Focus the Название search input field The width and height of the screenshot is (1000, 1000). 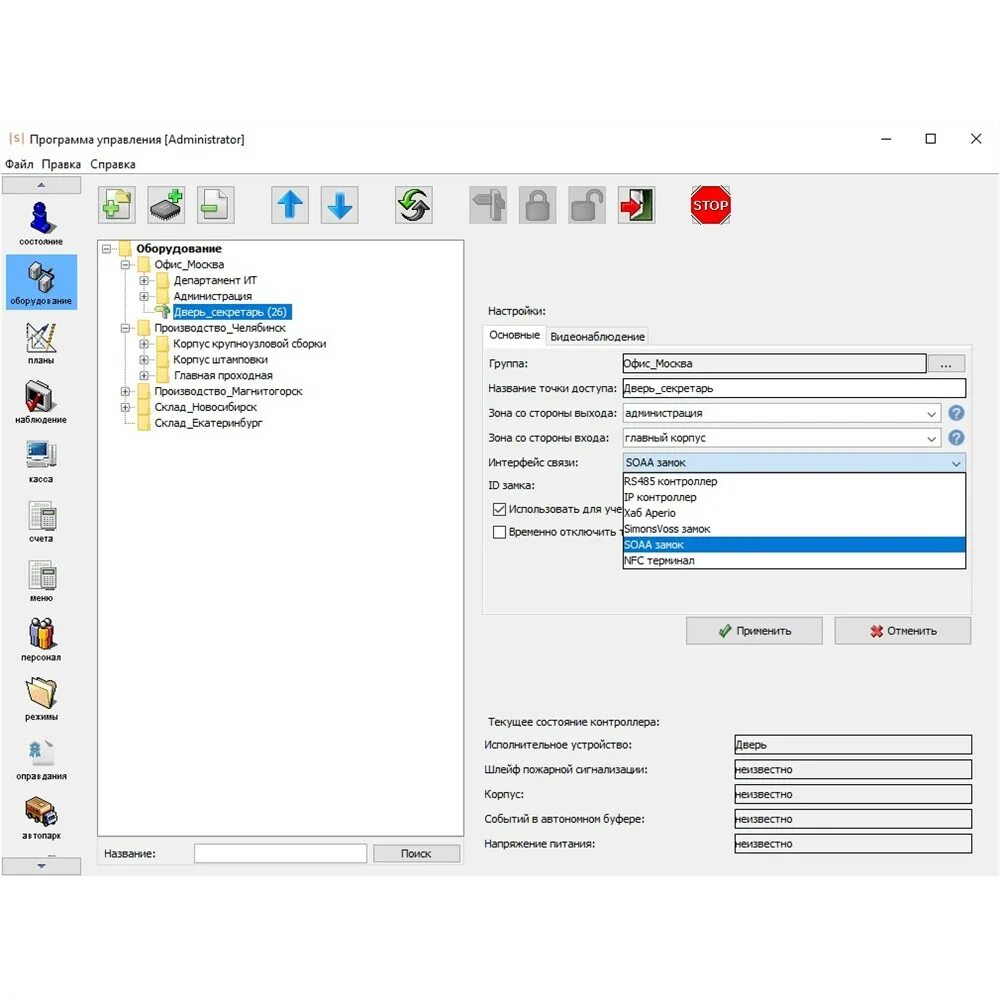[x=281, y=853]
